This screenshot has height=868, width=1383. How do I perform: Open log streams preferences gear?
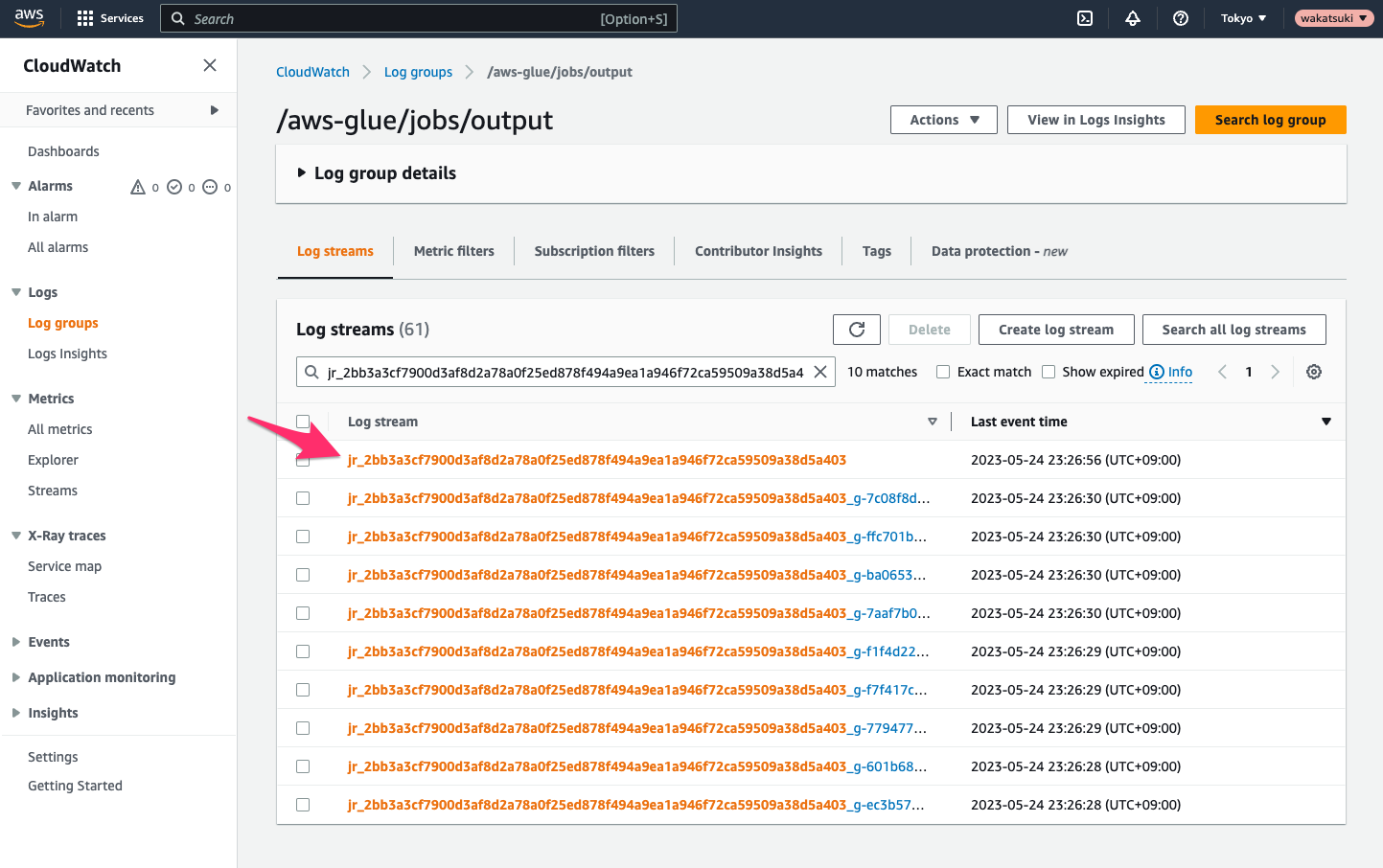tap(1314, 372)
